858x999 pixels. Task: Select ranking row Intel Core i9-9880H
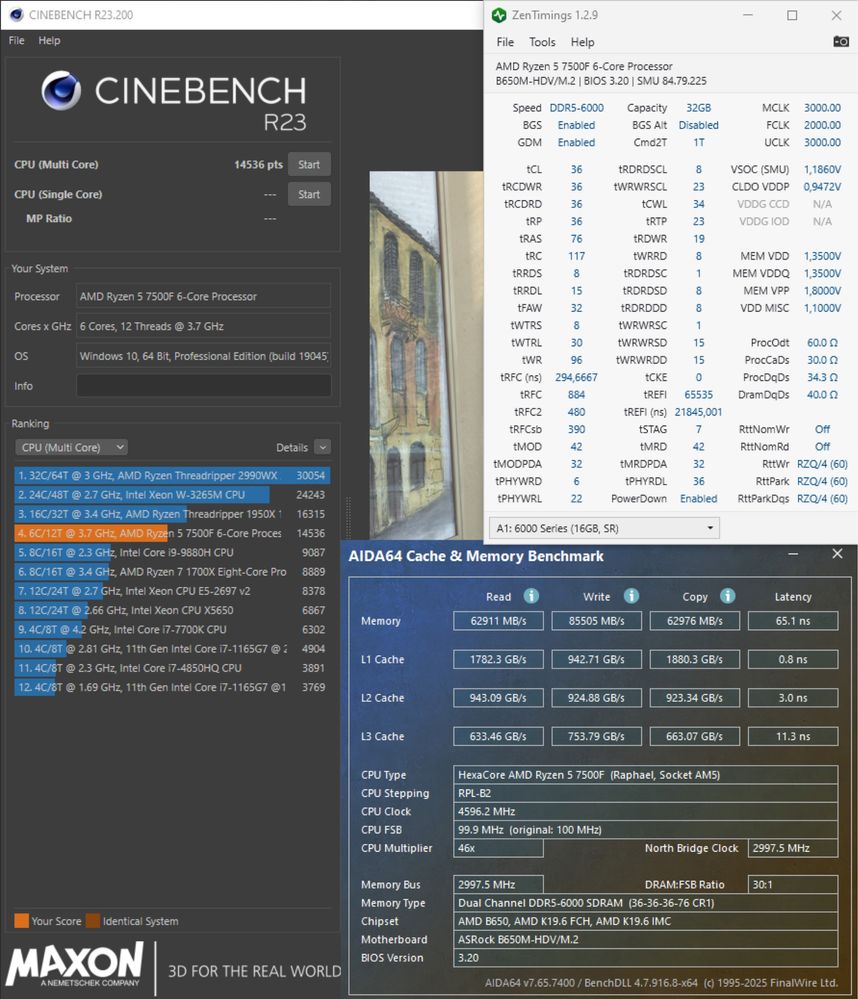pos(172,552)
